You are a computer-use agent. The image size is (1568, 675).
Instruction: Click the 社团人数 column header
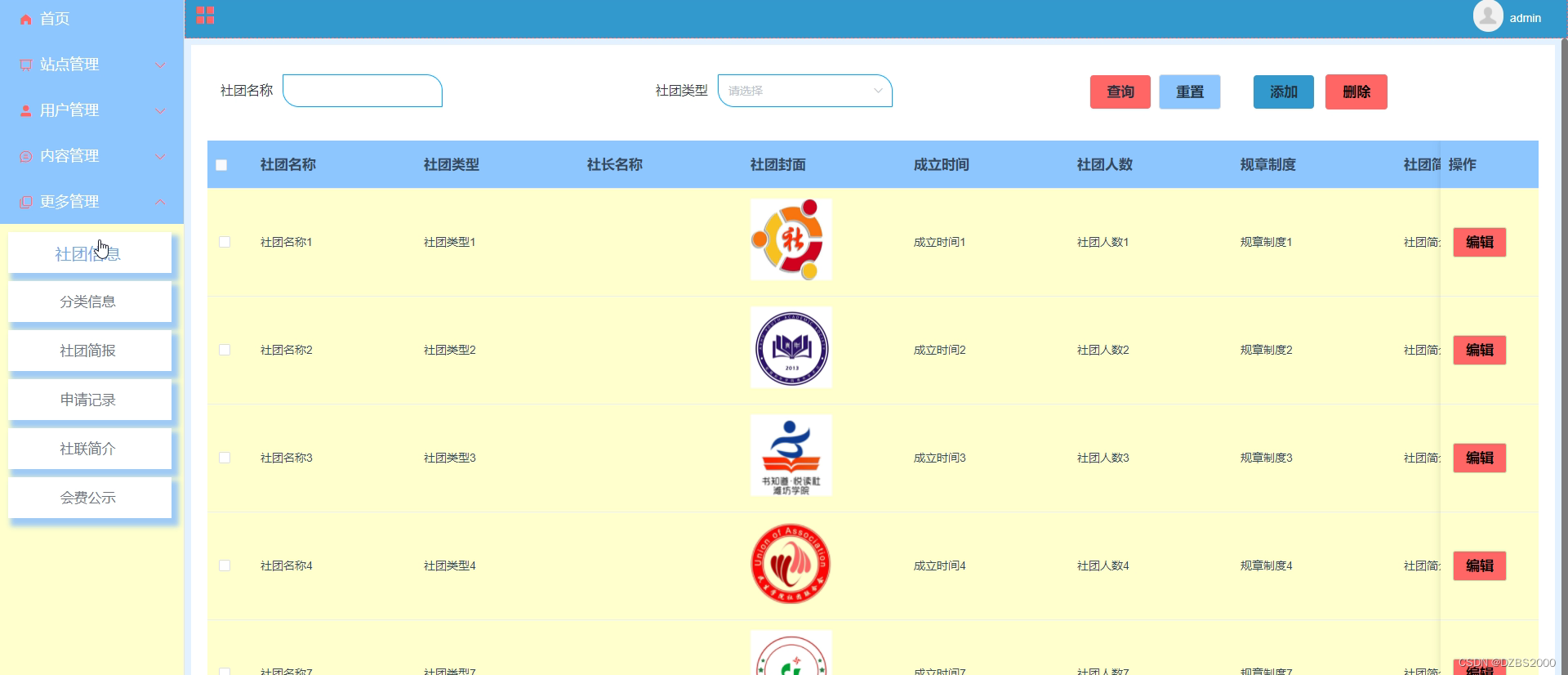[1104, 165]
